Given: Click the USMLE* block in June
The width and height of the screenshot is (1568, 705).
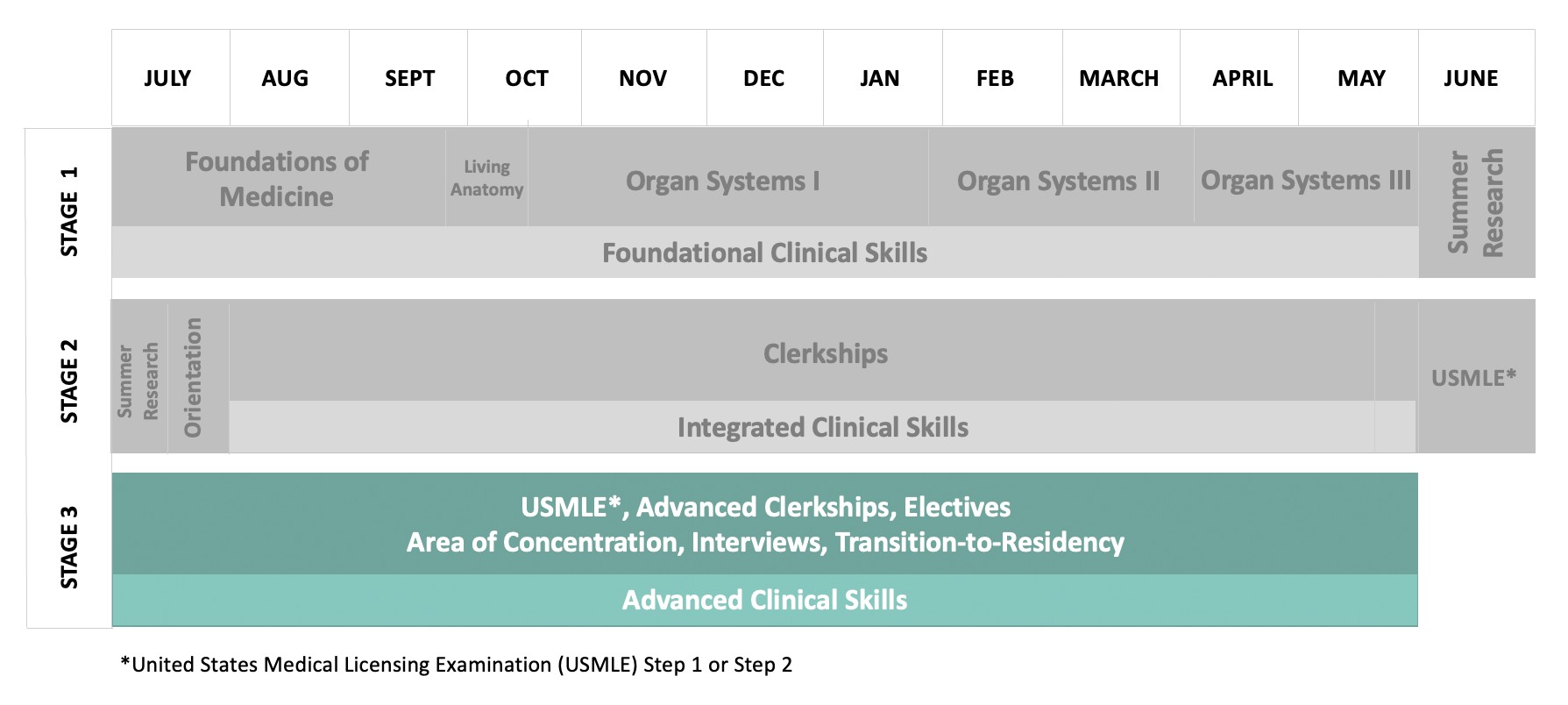Looking at the screenshot, I should [x=1473, y=378].
